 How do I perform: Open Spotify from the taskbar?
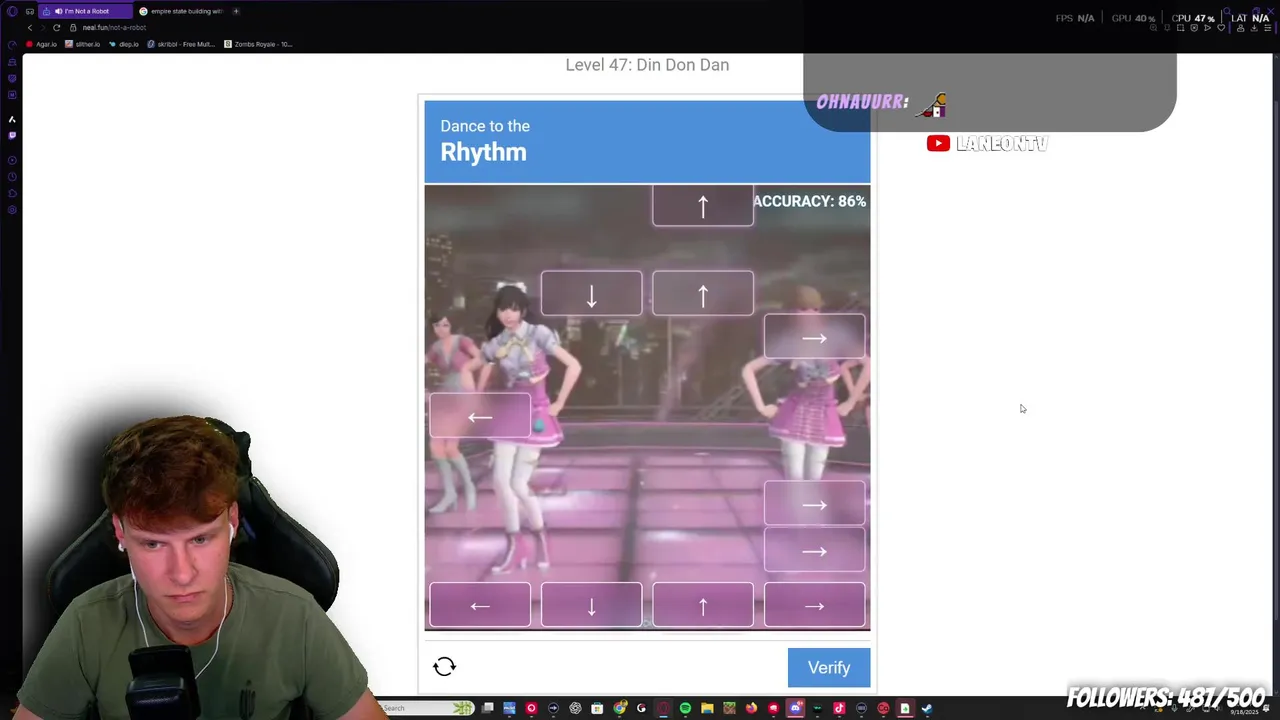685,708
